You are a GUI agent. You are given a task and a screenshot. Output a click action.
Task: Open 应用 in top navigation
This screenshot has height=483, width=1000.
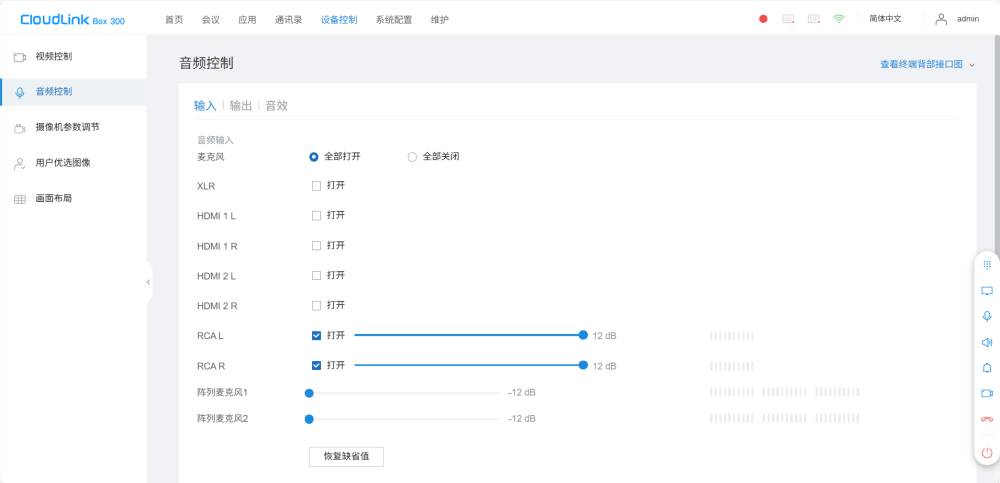coord(247,20)
